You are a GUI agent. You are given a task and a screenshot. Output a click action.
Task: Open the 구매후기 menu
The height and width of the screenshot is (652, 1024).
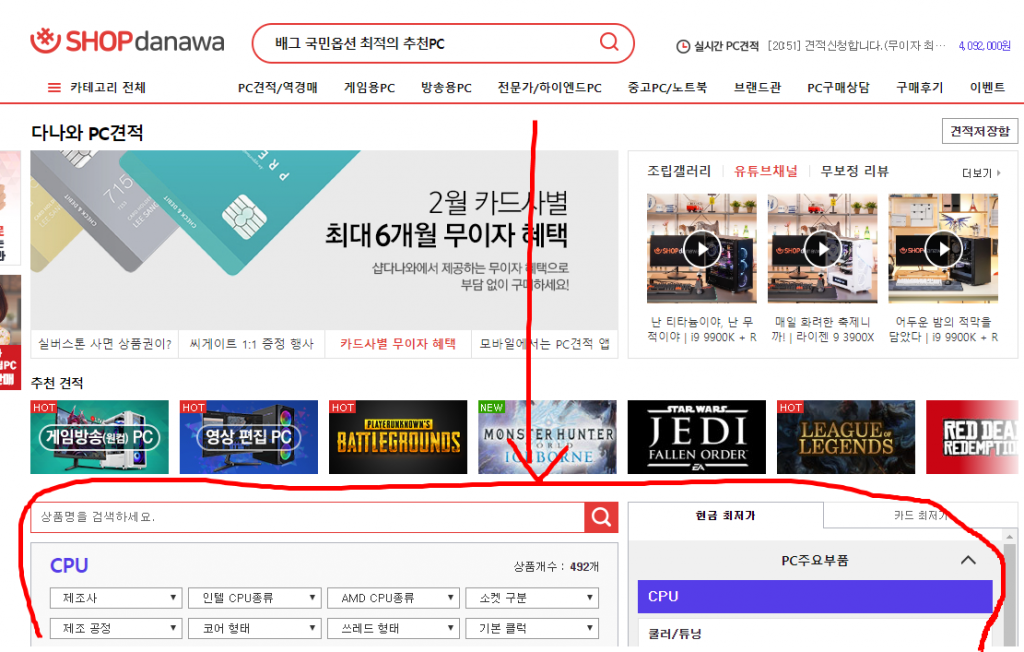pos(920,88)
